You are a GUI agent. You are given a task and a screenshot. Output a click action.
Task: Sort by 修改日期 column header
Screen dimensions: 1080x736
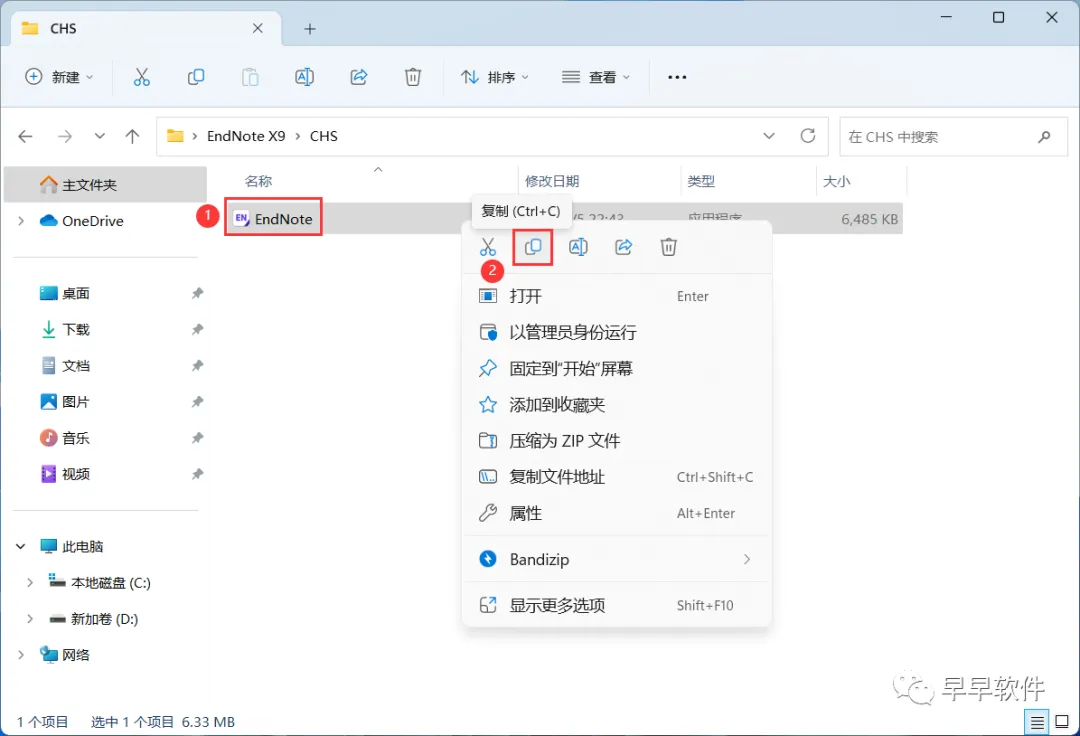[552, 181]
